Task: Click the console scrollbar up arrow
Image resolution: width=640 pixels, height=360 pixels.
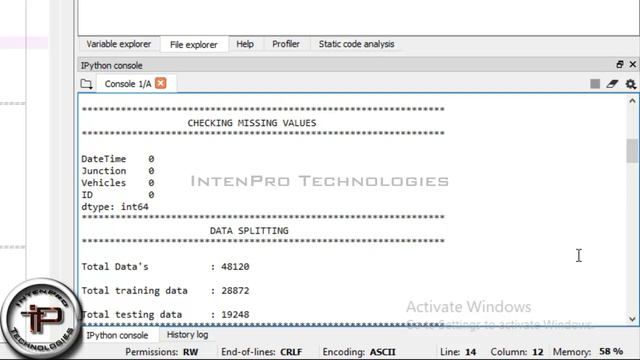Action: pyautogui.click(x=632, y=101)
